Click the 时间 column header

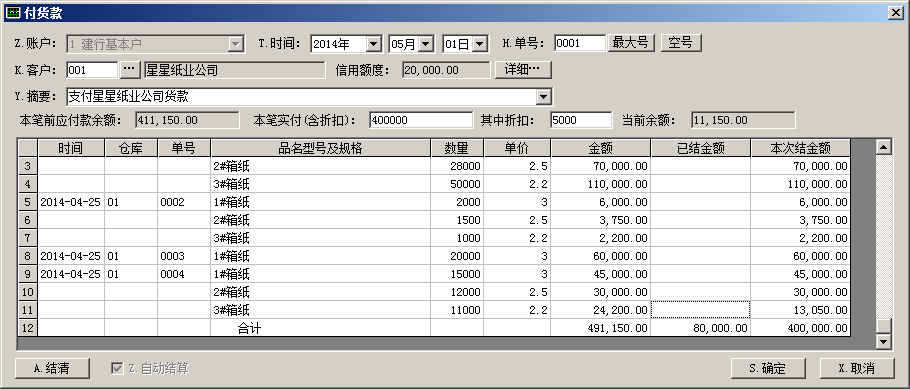point(71,148)
